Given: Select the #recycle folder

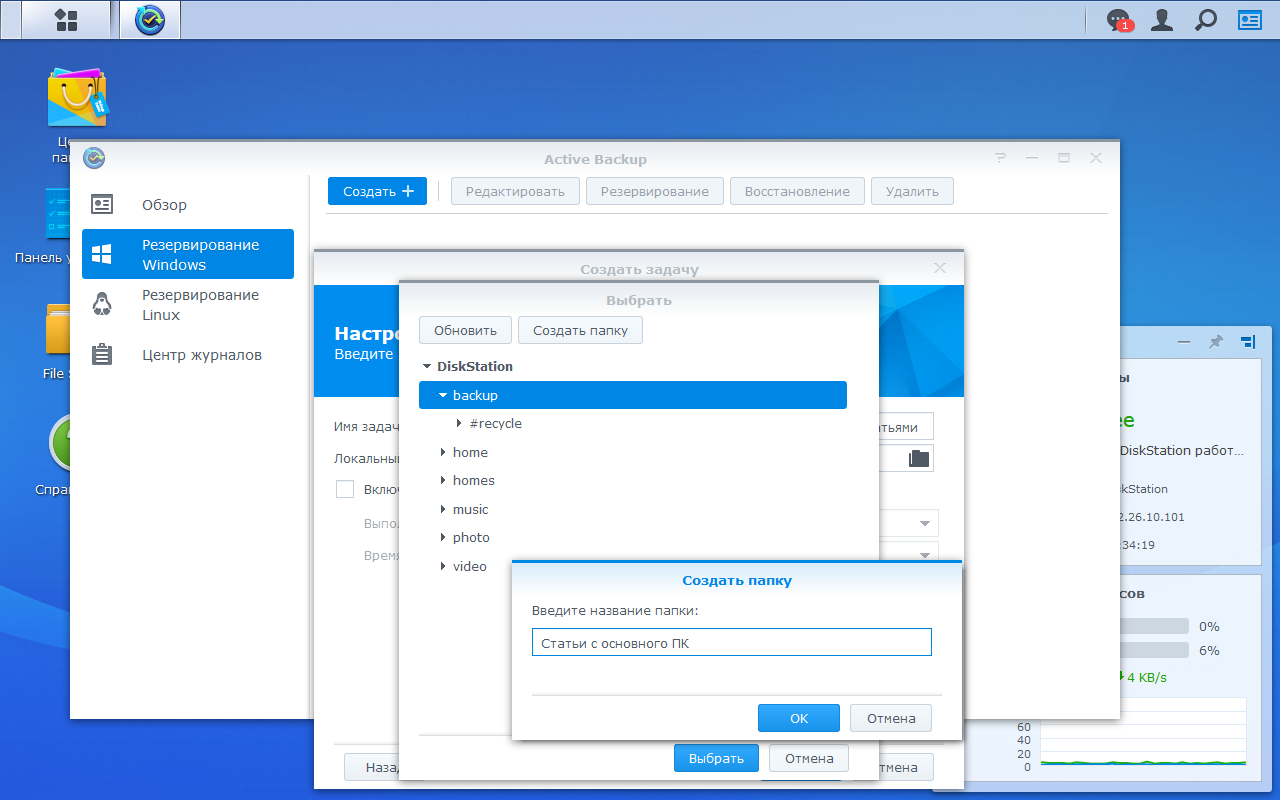Looking at the screenshot, I should (495, 424).
